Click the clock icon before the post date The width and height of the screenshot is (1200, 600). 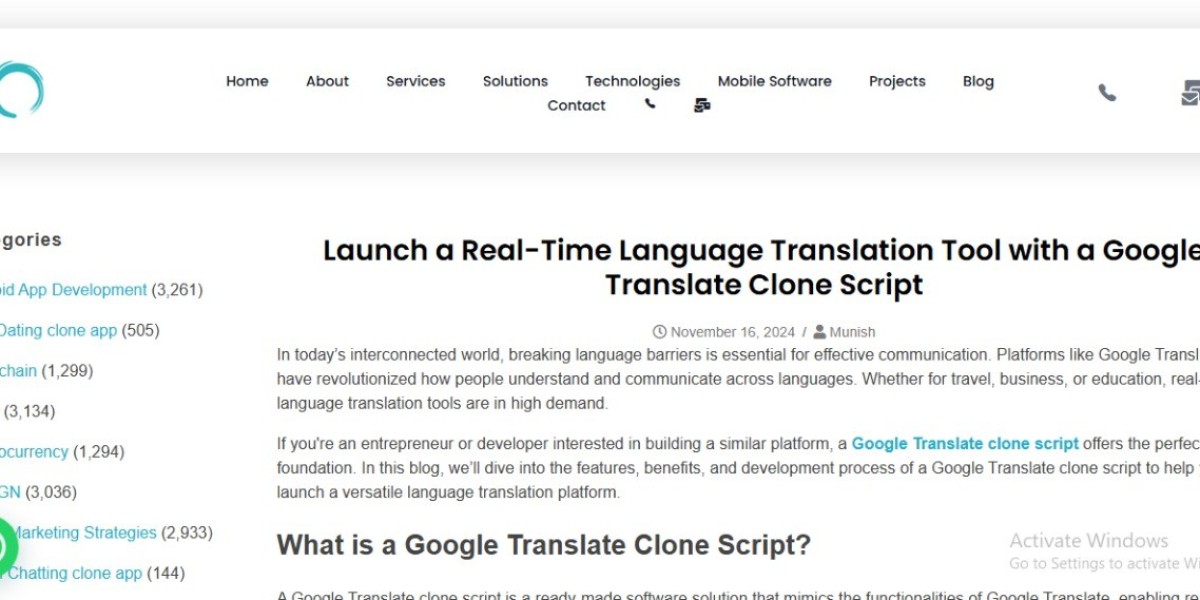point(659,332)
